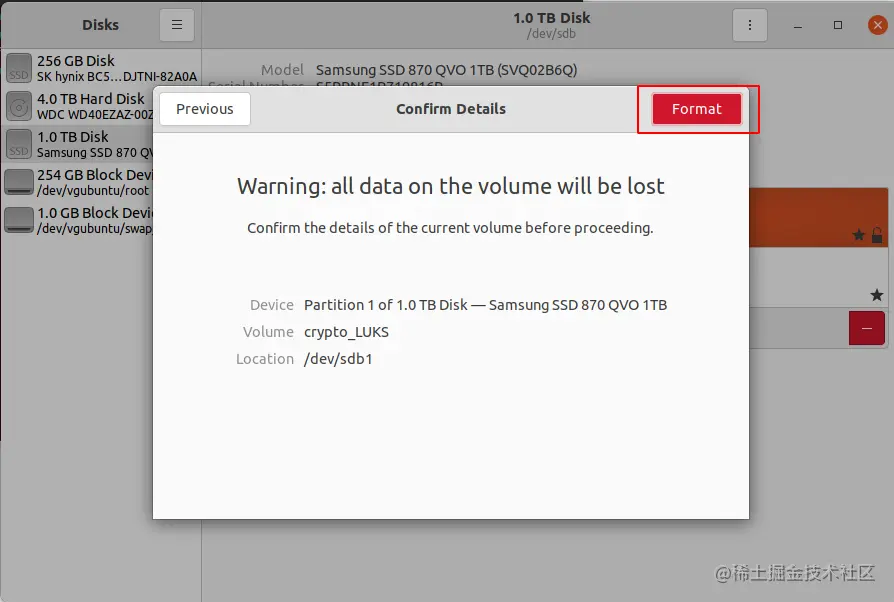Viewport: 894px width, 602px height.
Task: Select the '4.0 TB Hard Disk' entry
Action: pyautogui.click(x=79, y=106)
